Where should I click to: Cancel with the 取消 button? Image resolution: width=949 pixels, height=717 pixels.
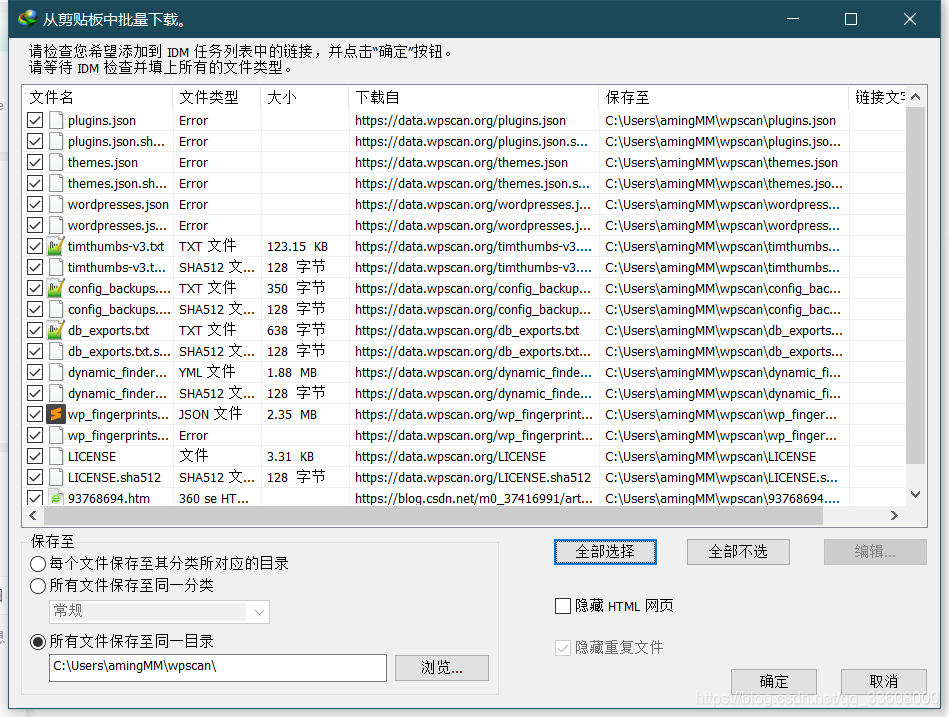pos(884,682)
